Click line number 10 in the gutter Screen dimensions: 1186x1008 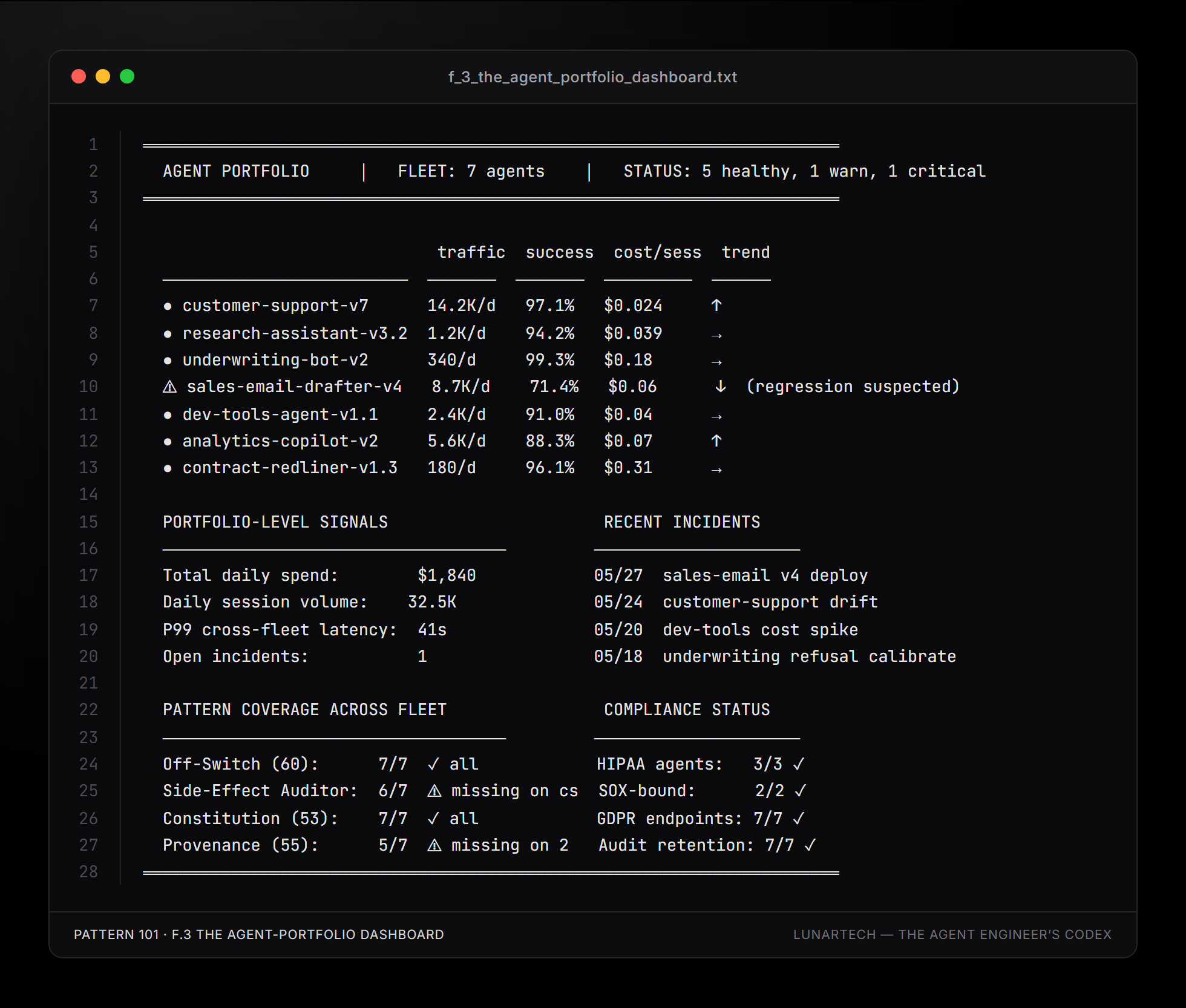click(88, 387)
